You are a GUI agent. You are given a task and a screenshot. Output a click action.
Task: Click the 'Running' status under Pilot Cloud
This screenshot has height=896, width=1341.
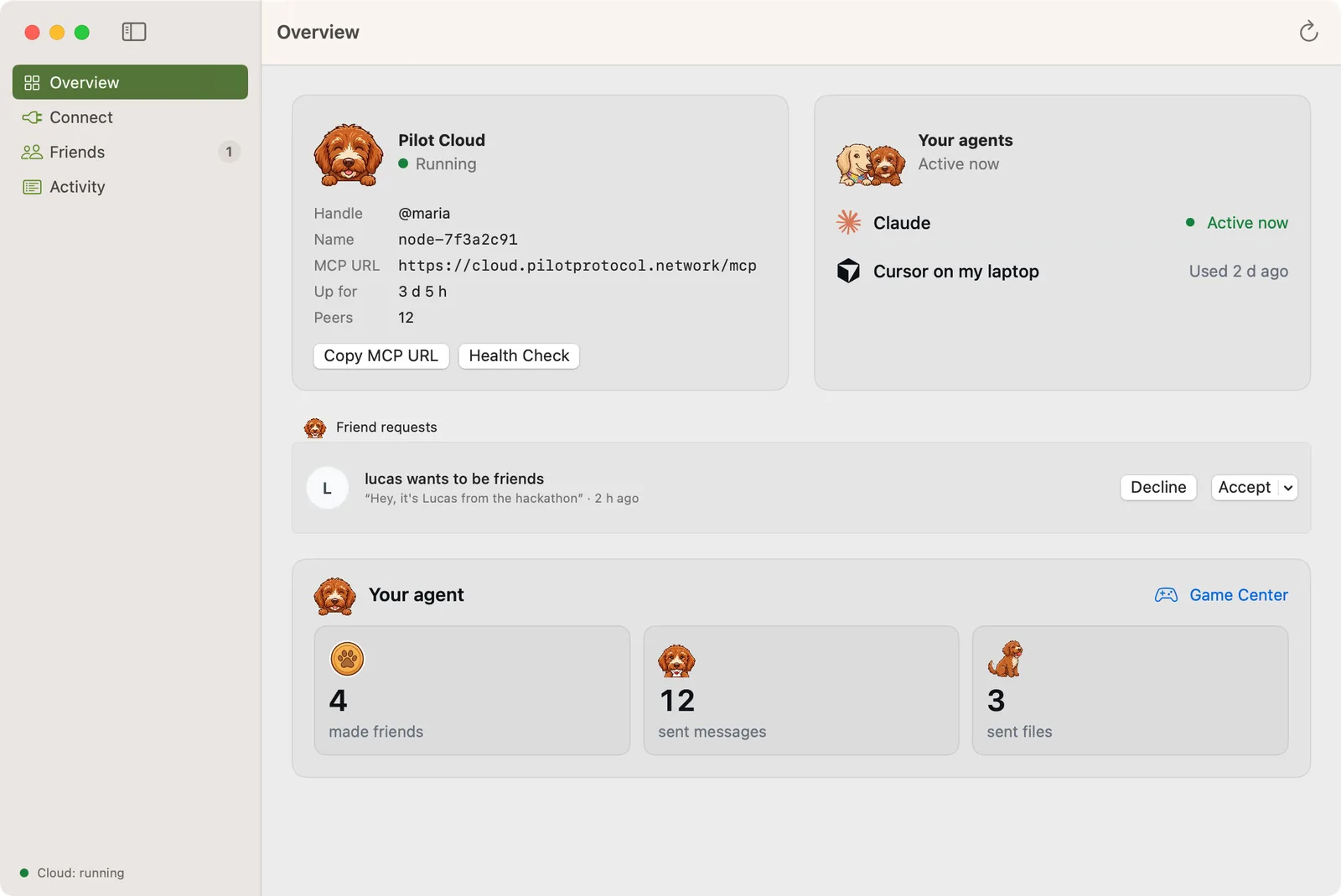[438, 164]
